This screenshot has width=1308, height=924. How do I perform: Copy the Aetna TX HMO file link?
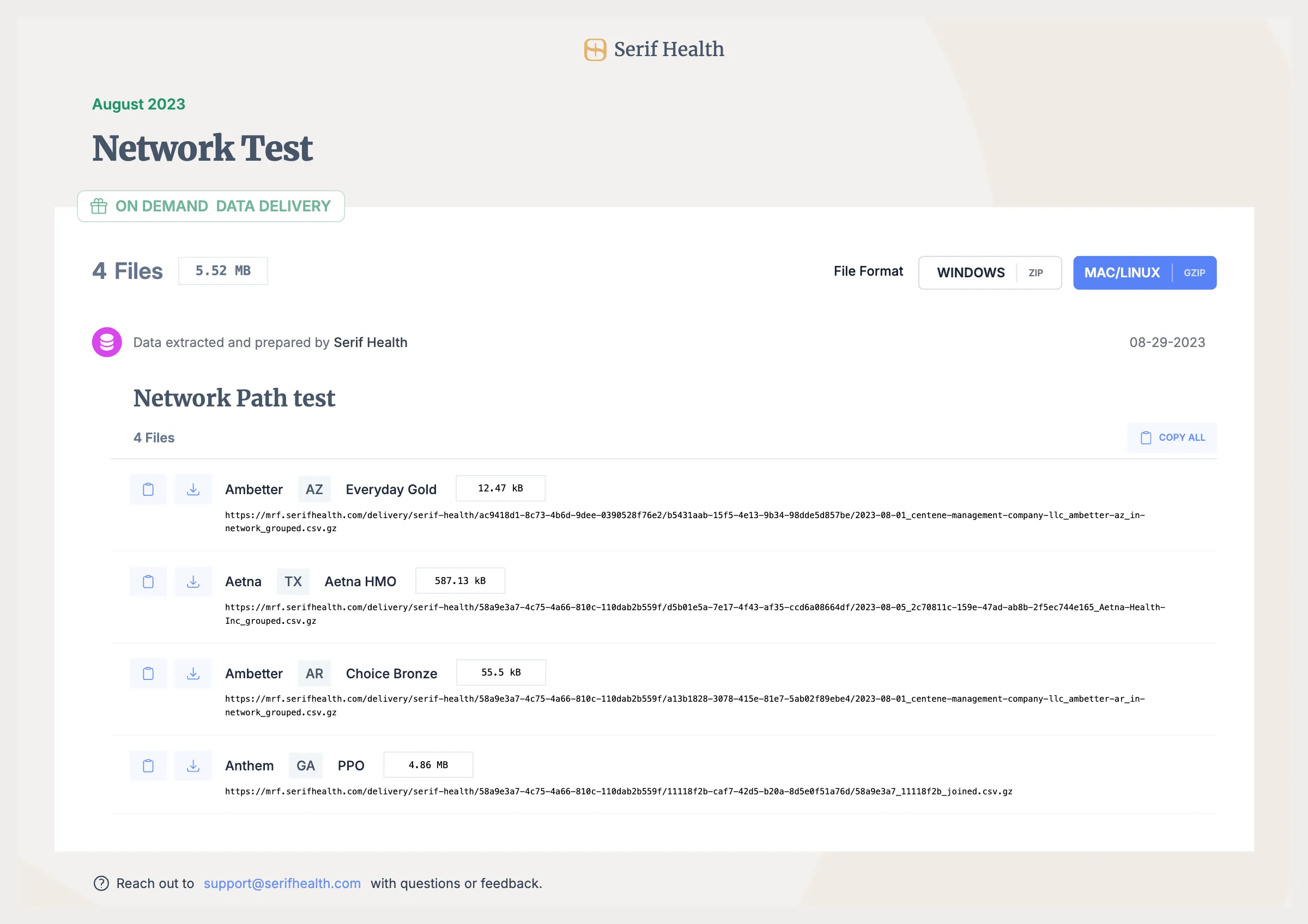tap(148, 581)
